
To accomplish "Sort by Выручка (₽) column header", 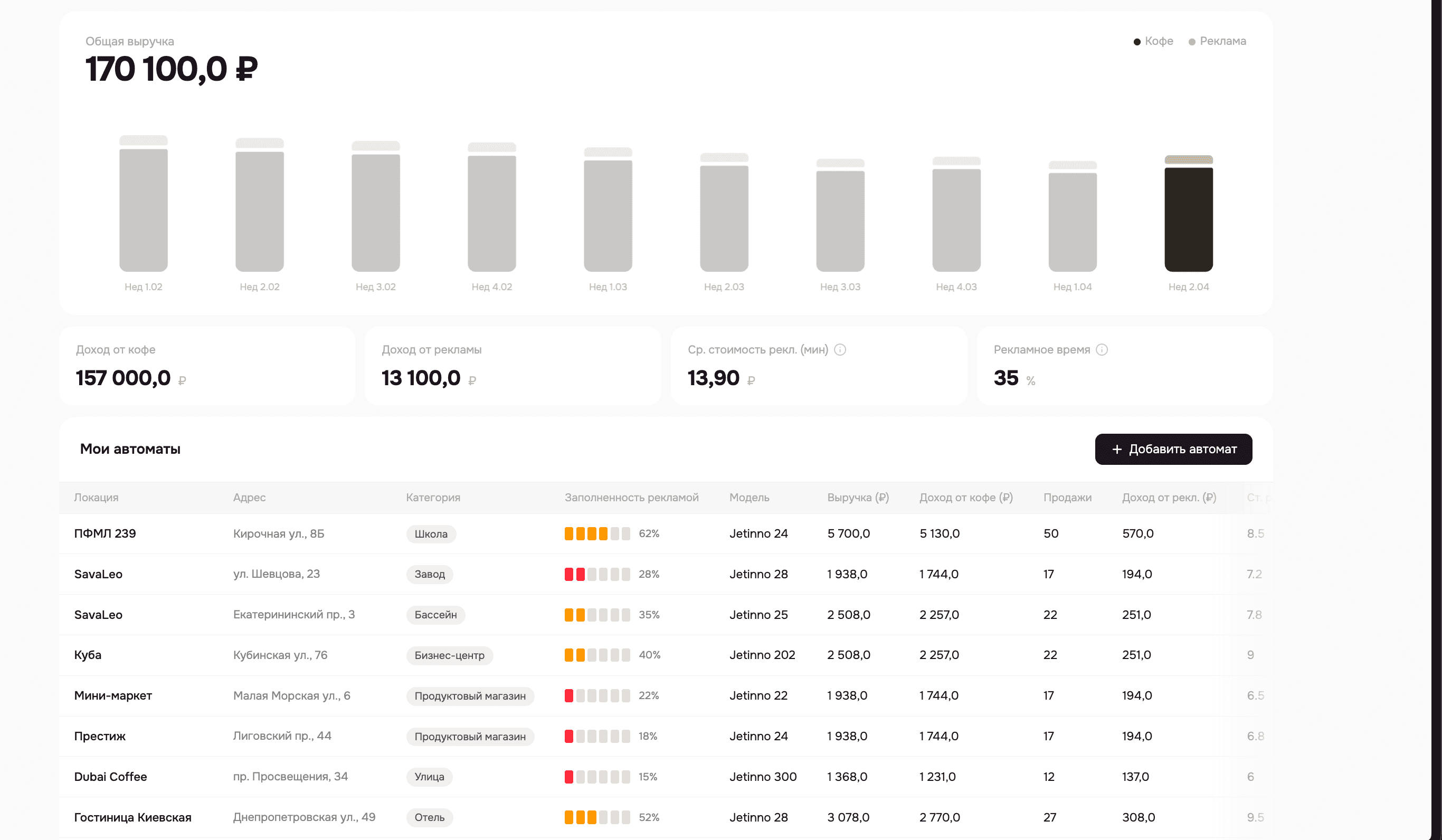I will (857, 497).
